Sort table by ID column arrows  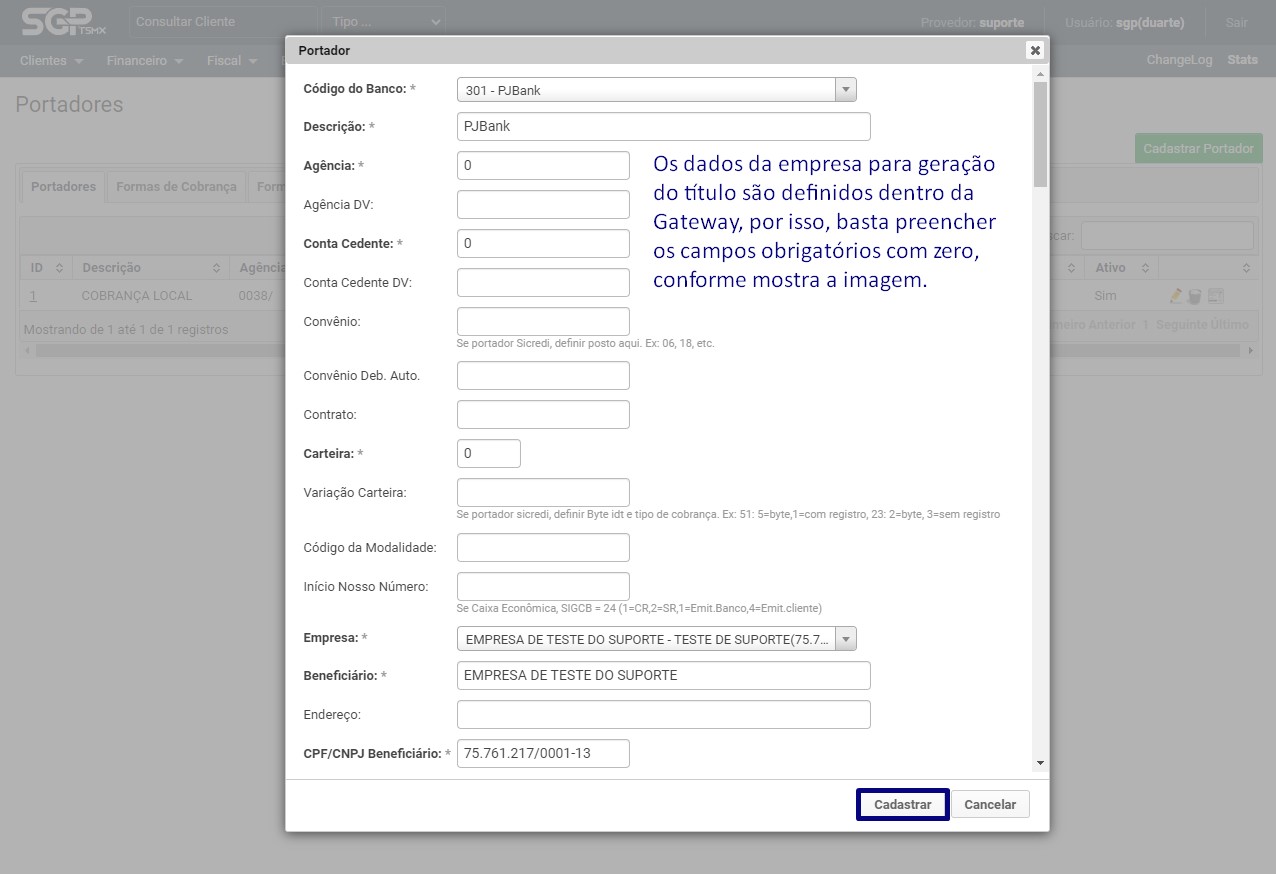59,268
